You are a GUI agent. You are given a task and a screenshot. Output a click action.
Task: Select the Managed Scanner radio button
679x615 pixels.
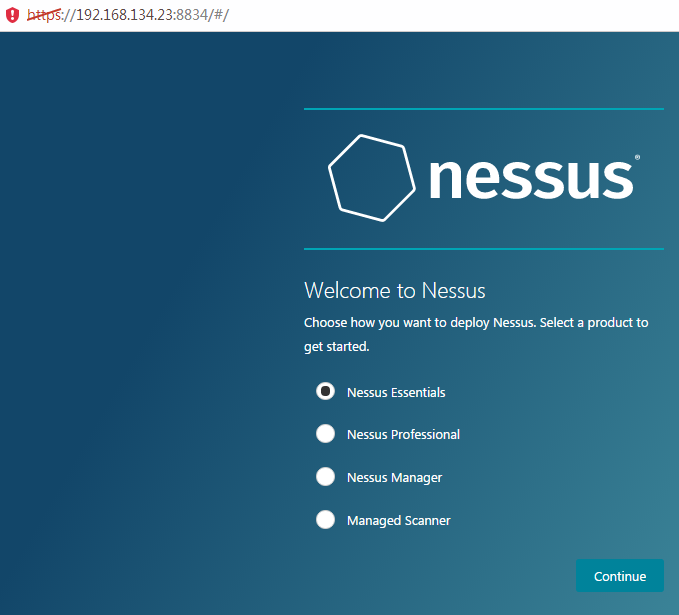tap(325, 519)
